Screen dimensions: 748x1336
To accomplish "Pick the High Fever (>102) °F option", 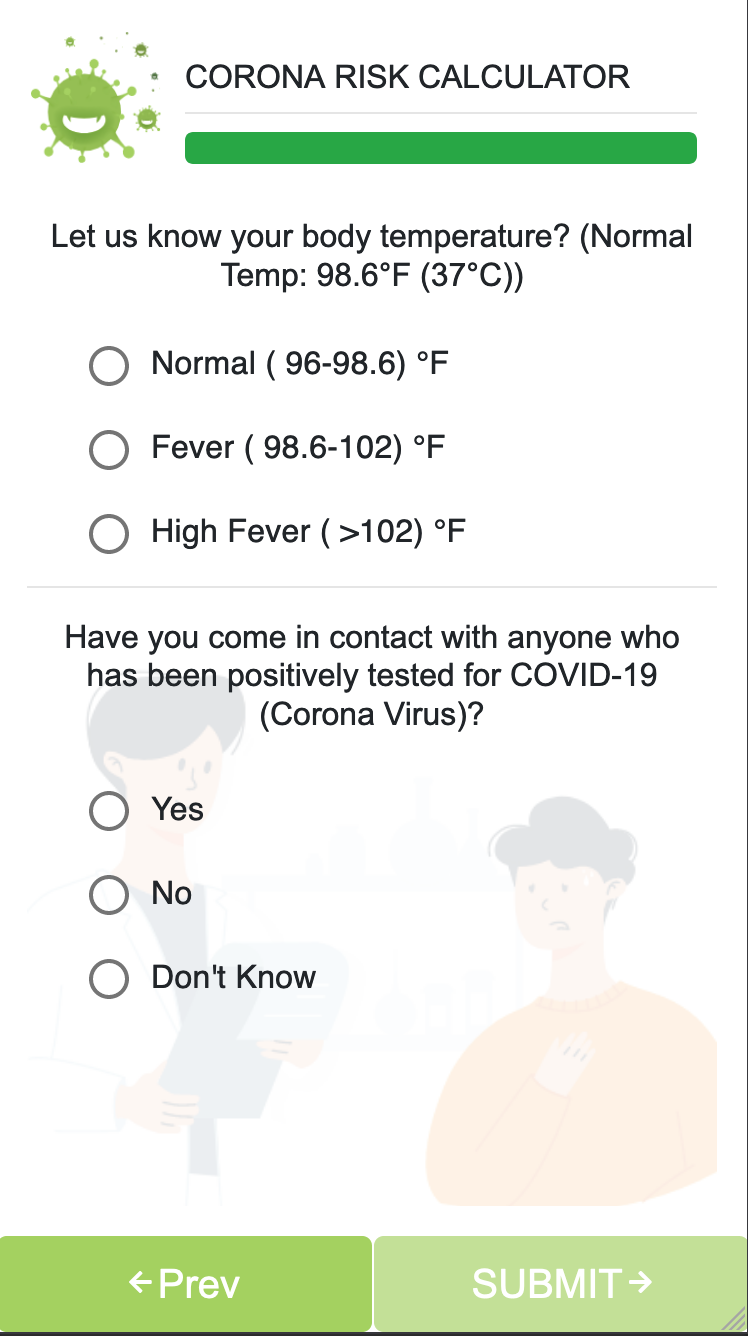I will click(x=109, y=533).
